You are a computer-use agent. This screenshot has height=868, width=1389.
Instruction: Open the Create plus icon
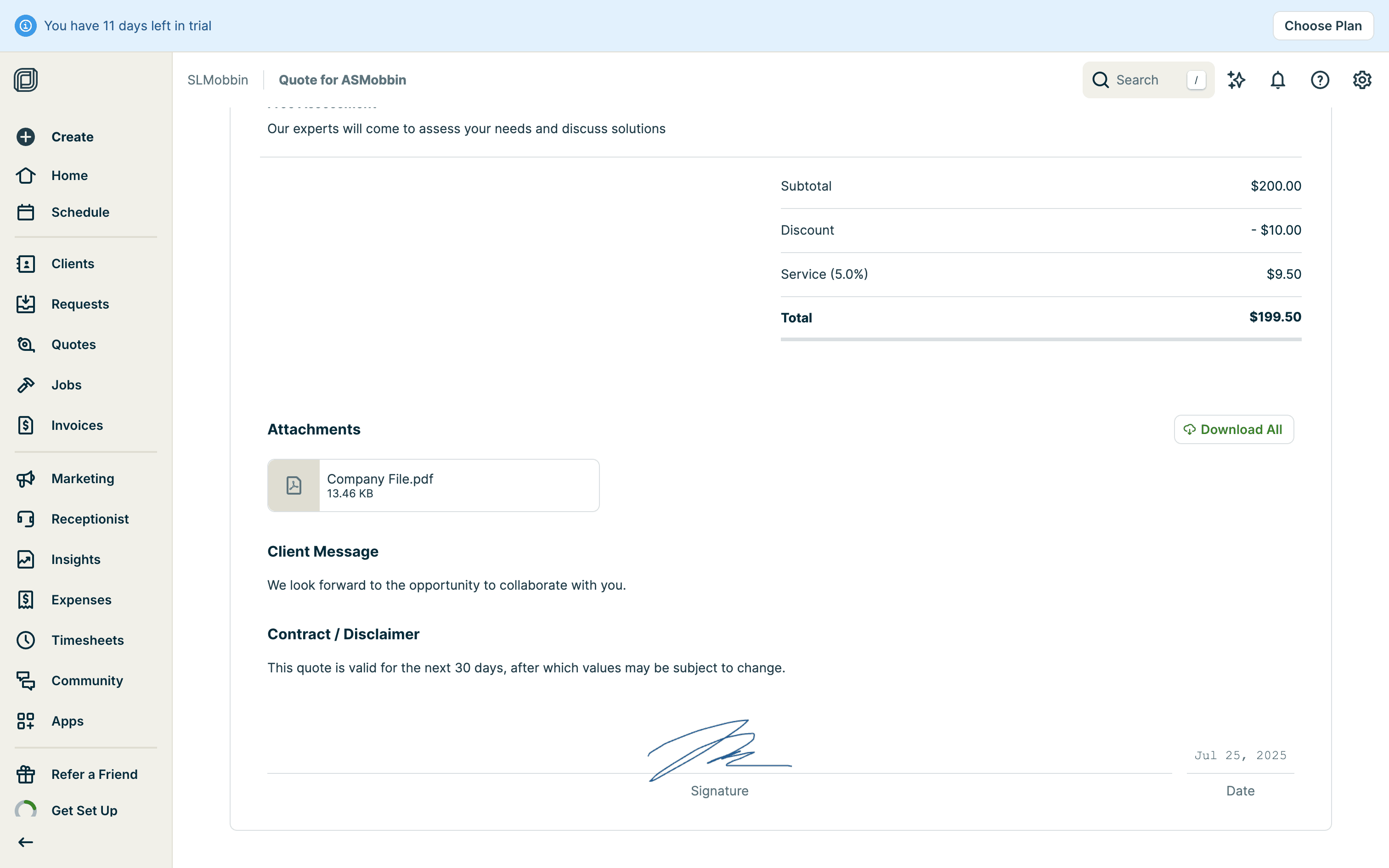pyautogui.click(x=26, y=137)
